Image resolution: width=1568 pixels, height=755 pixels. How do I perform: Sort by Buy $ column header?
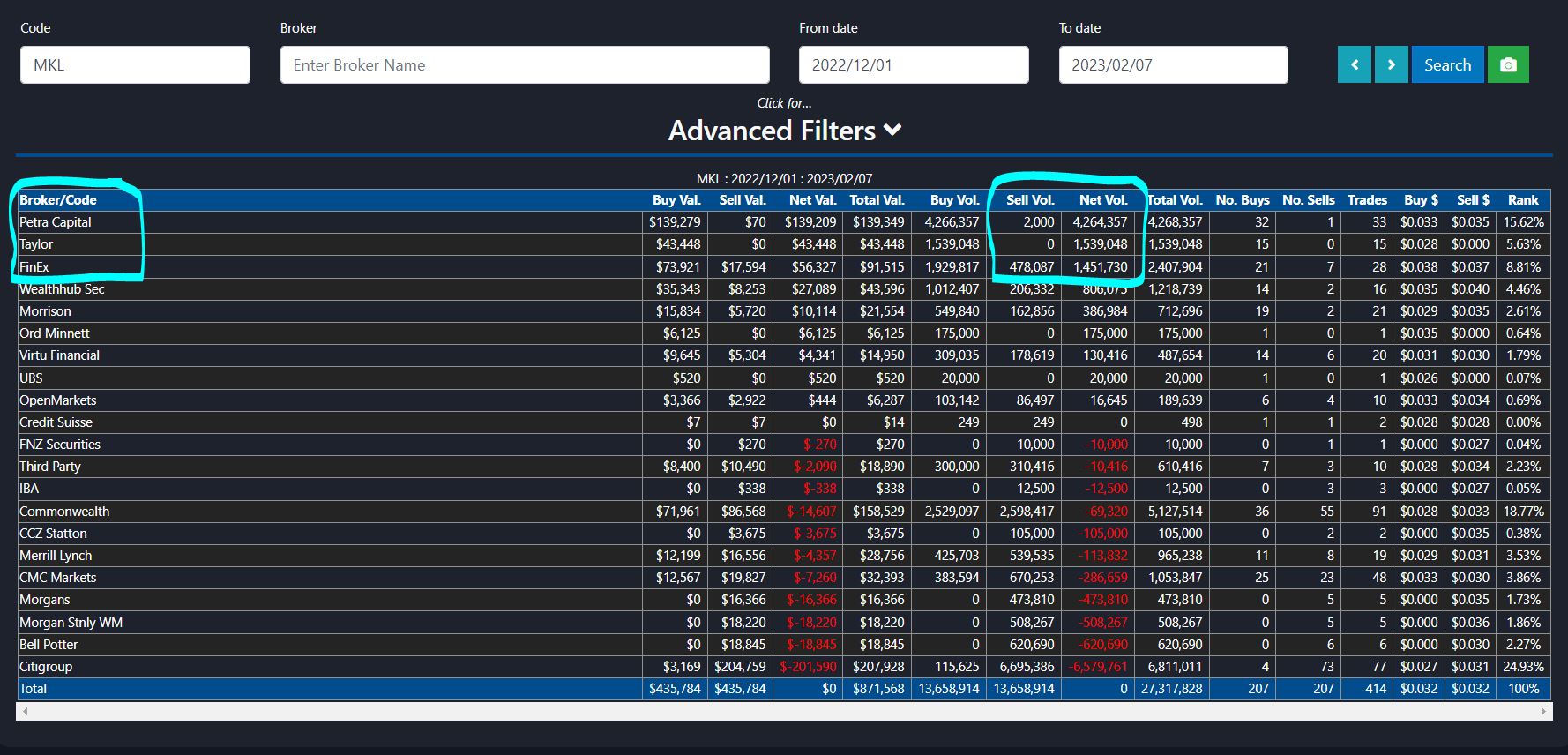point(1421,200)
